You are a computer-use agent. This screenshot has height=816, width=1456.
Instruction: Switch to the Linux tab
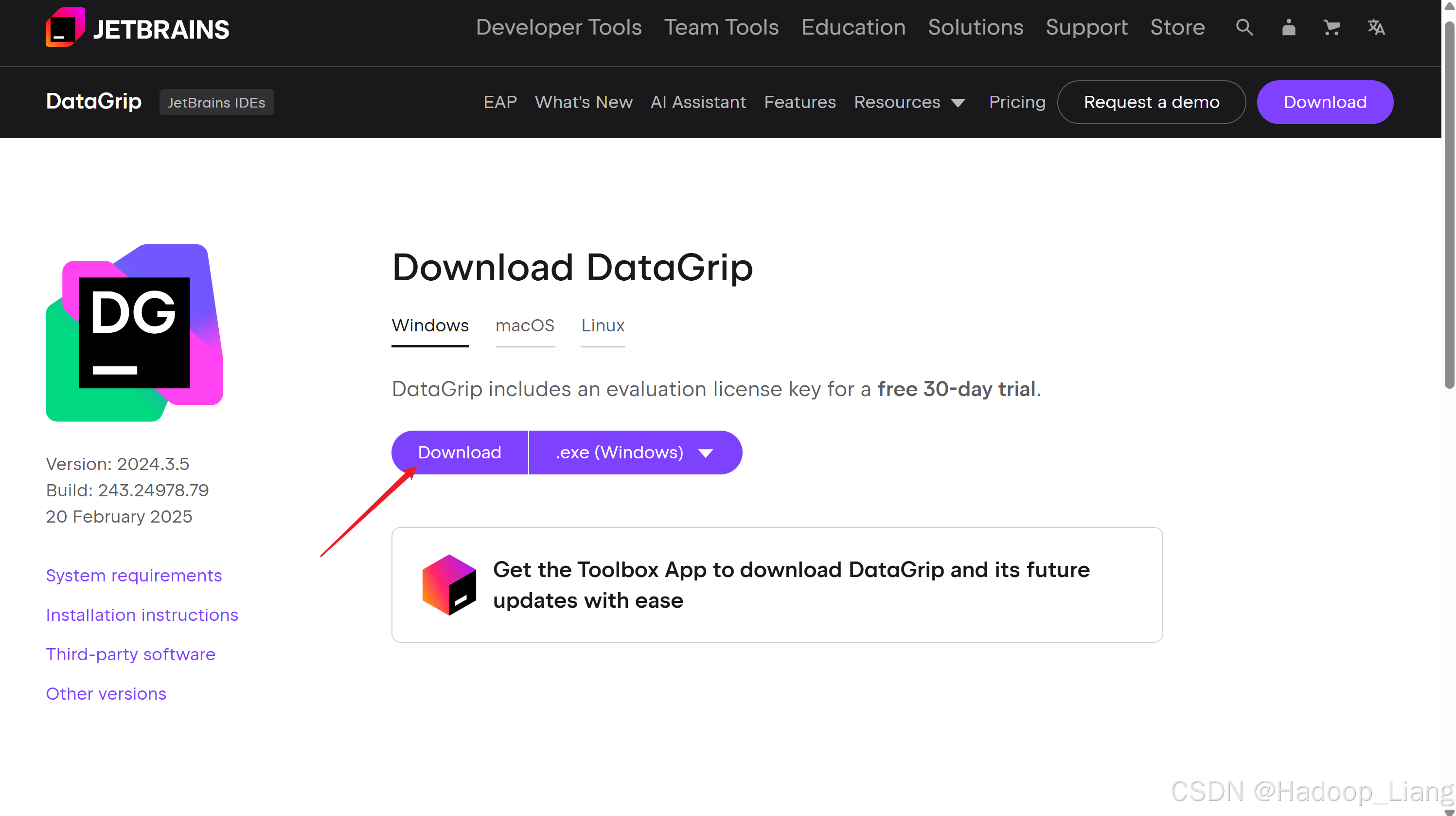603,325
